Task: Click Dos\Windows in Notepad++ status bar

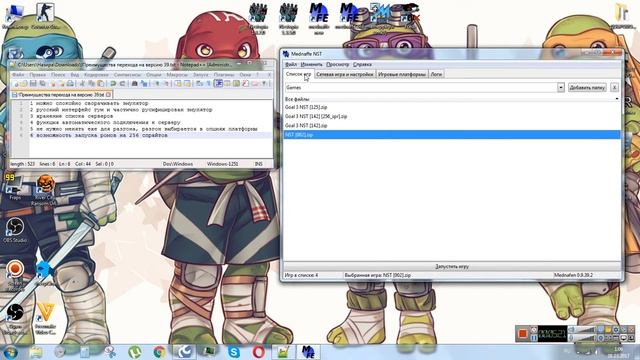Action: tap(178, 164)
